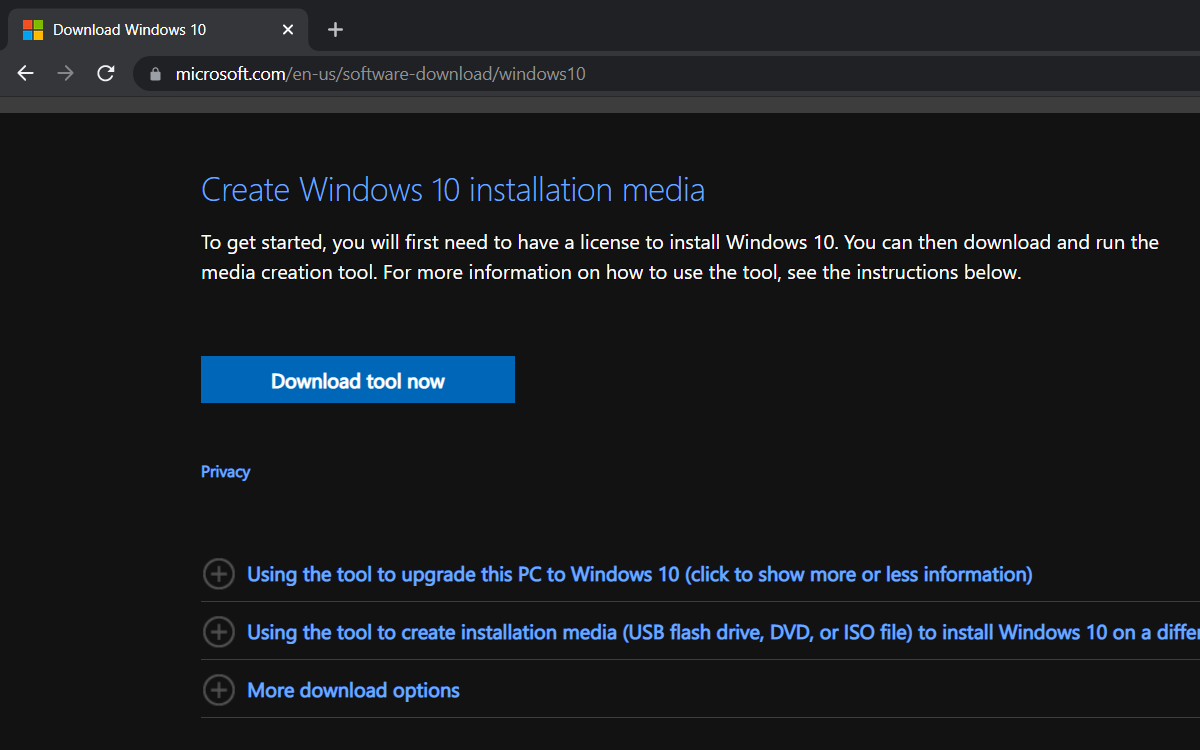Reload the page with refresh icon
Screen dimensions: 1200x750
point(106,73)
